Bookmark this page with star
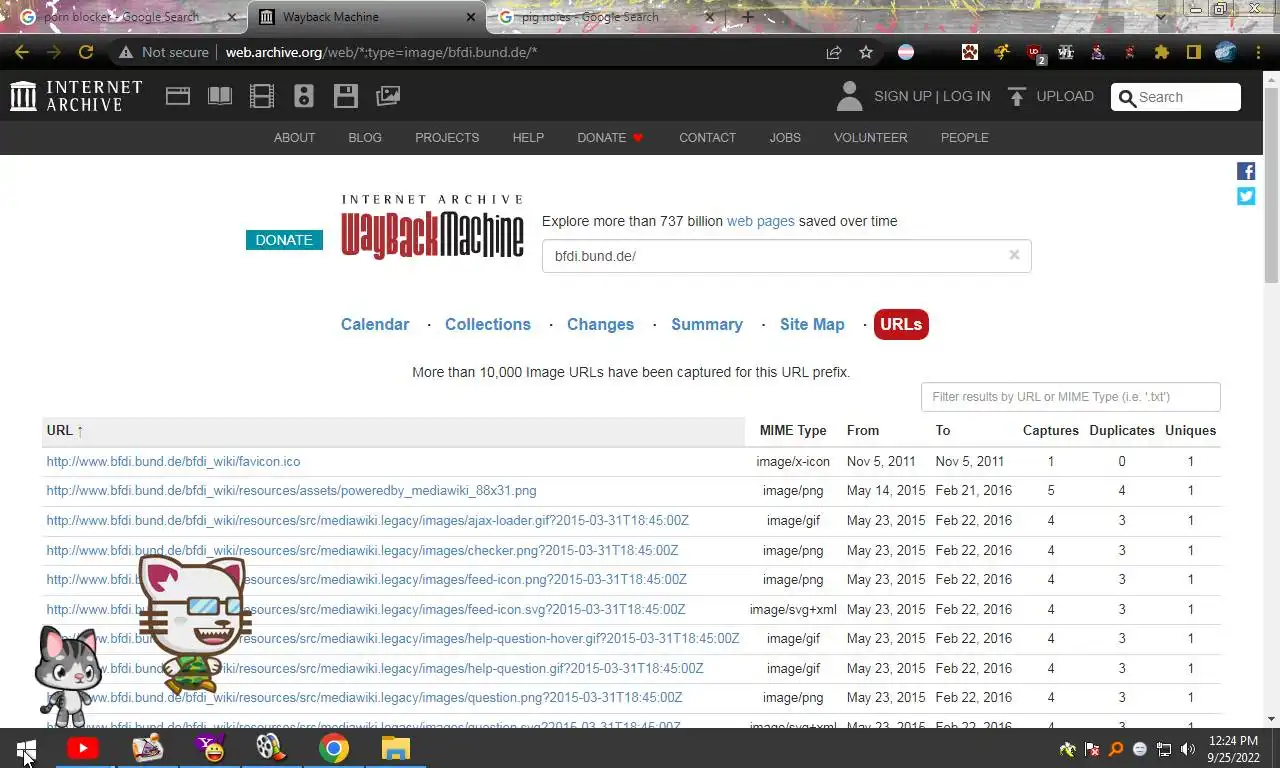This screenshot has height=768, width=1280. coord(866,52)
